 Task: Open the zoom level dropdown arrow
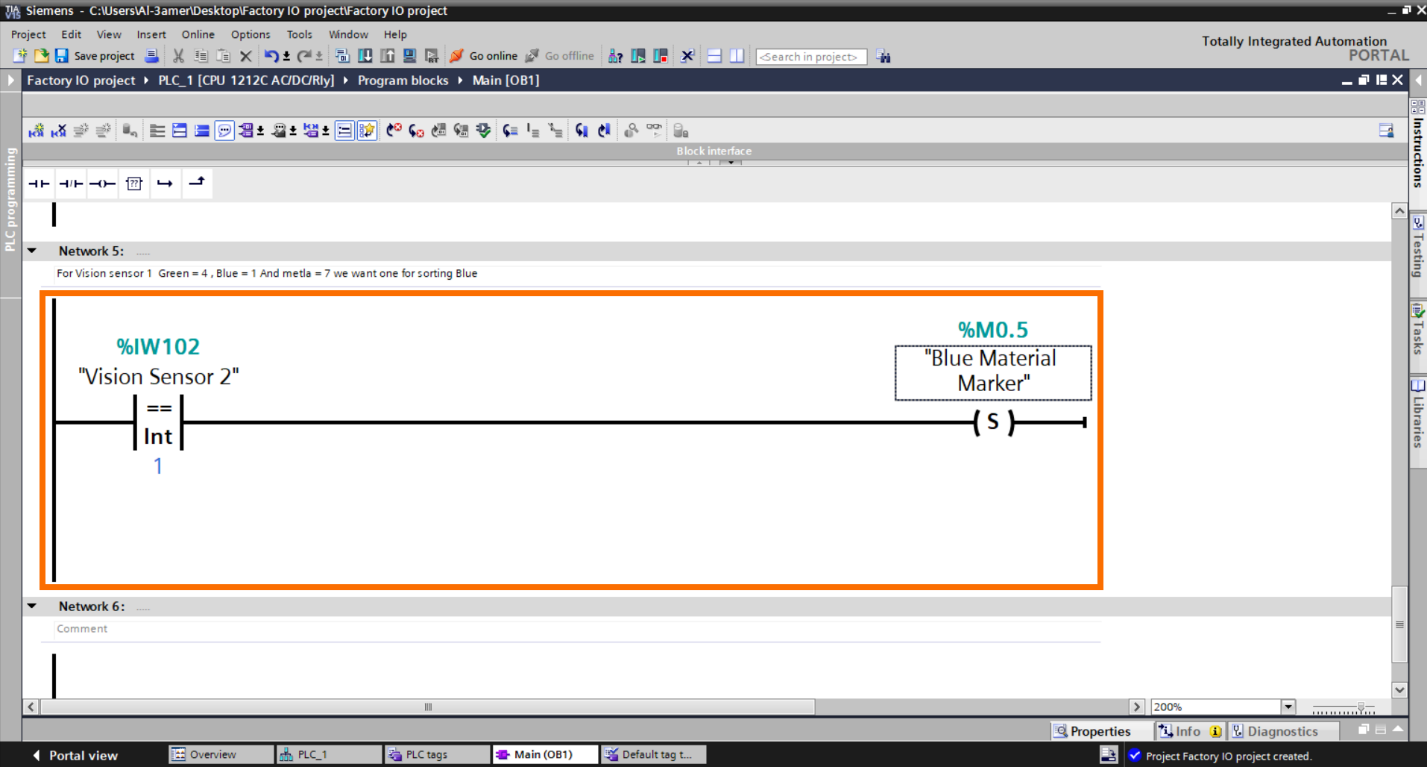[x=1288, y=707]
